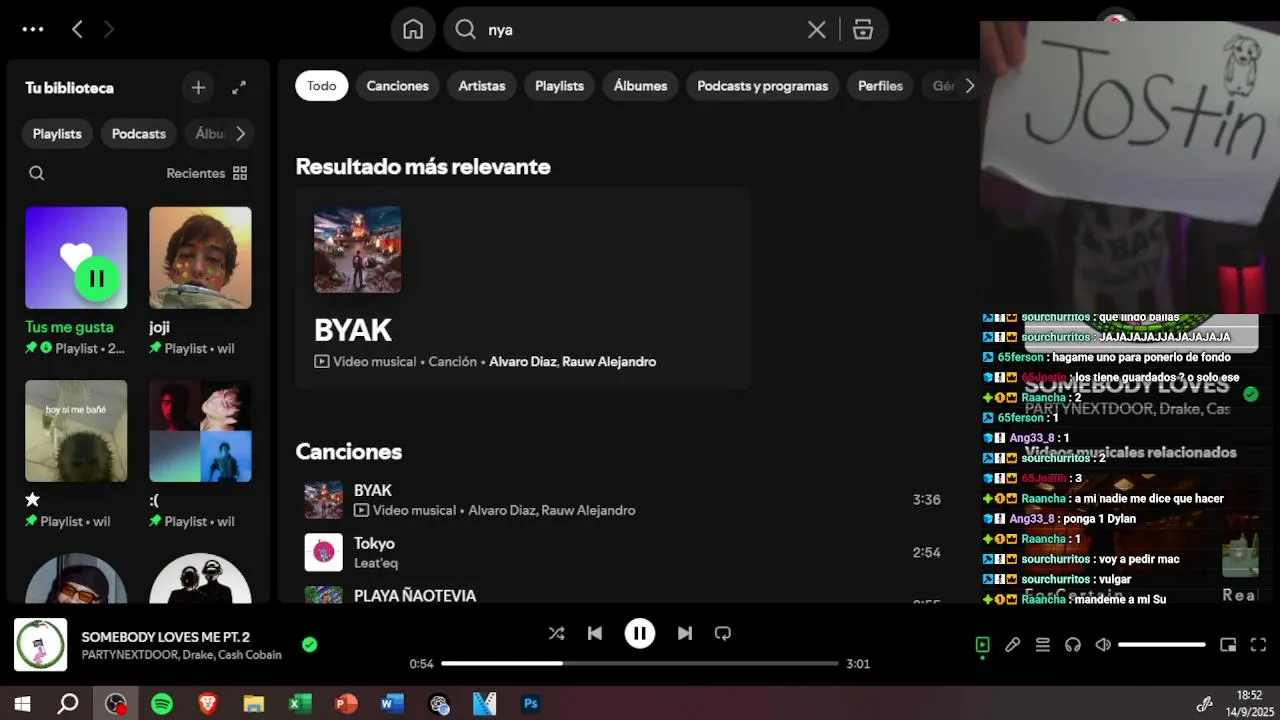
Task: Filter library by Podcasts
Action: pos(139,133)
